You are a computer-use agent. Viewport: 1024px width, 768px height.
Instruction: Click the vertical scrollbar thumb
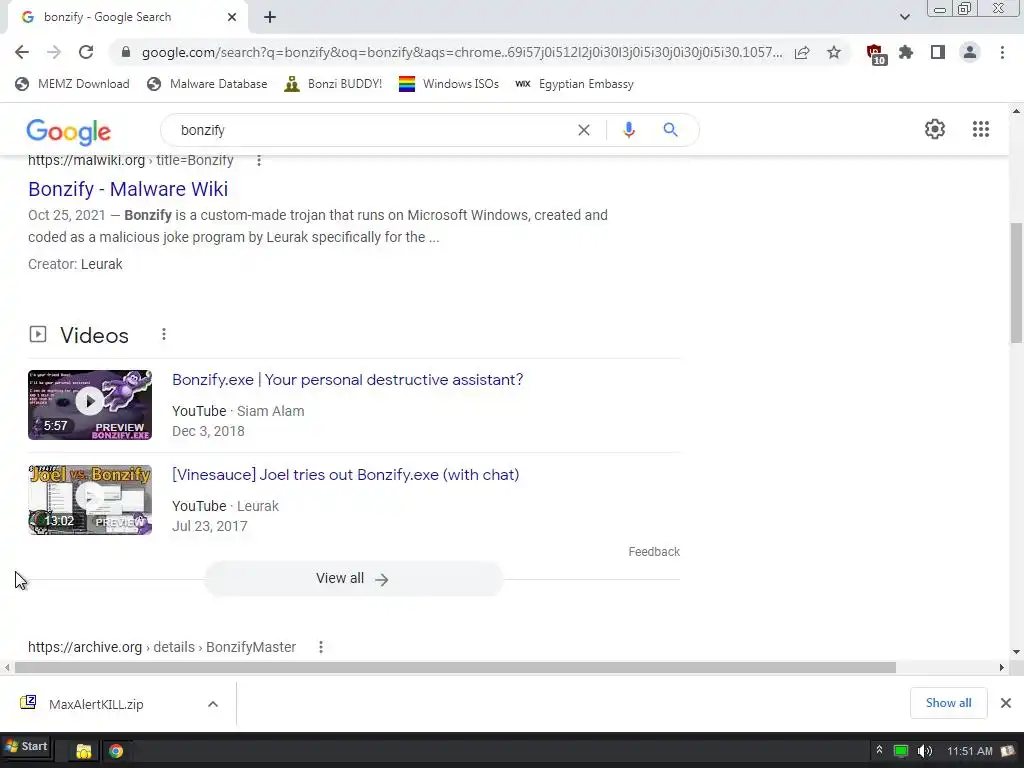point(1016,282)
